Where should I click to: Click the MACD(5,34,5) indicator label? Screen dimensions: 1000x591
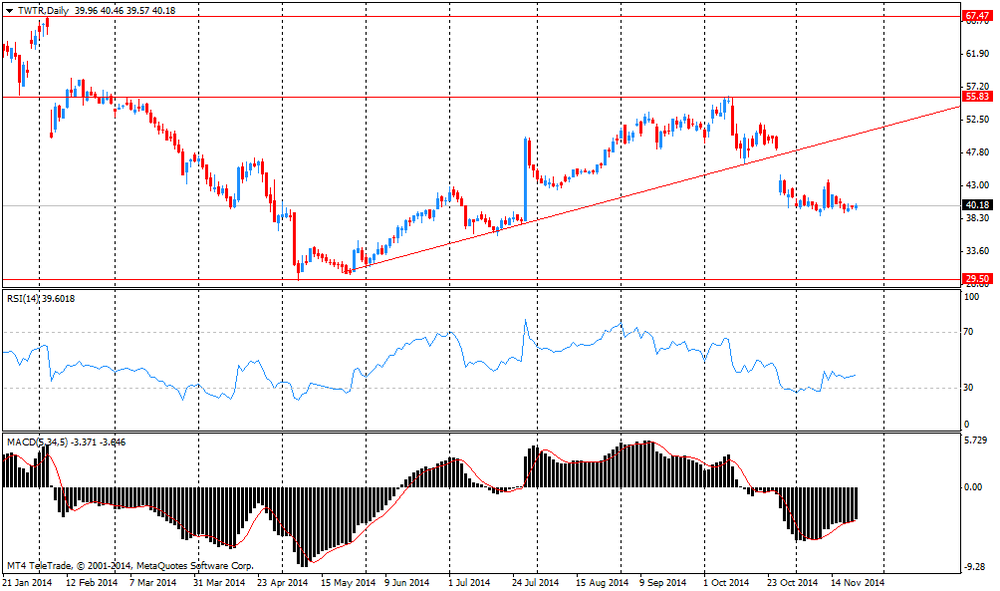coord(35,441)
